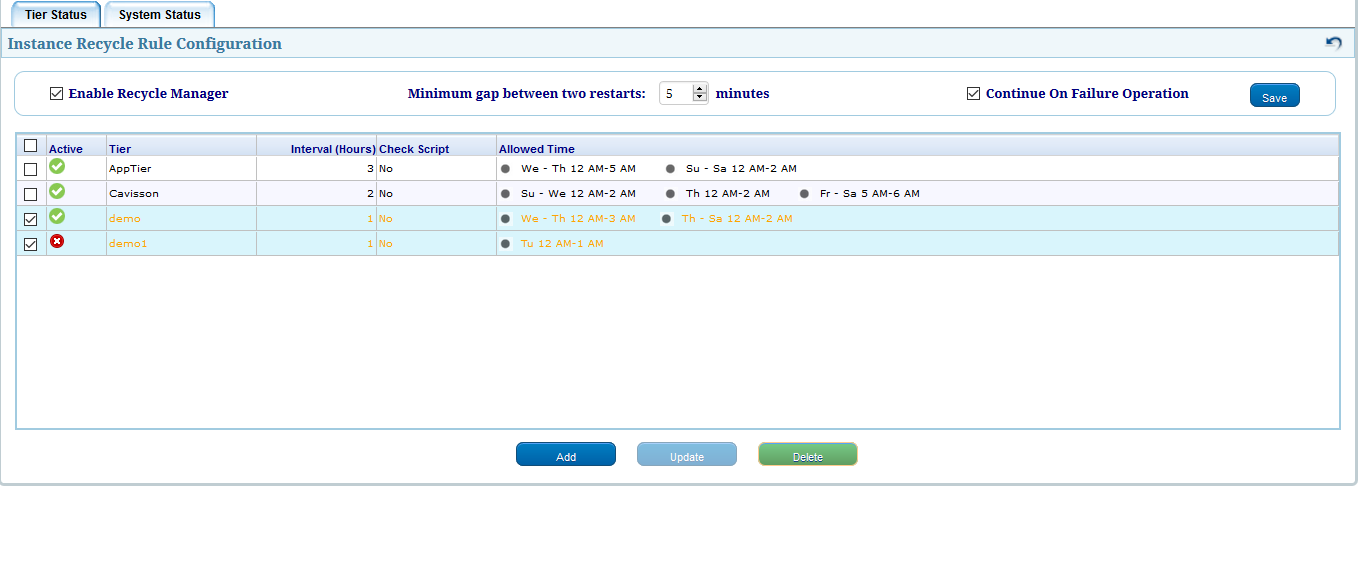Open the Tier Status tab
The image size is (1359, 566).
tap(56, 15)
